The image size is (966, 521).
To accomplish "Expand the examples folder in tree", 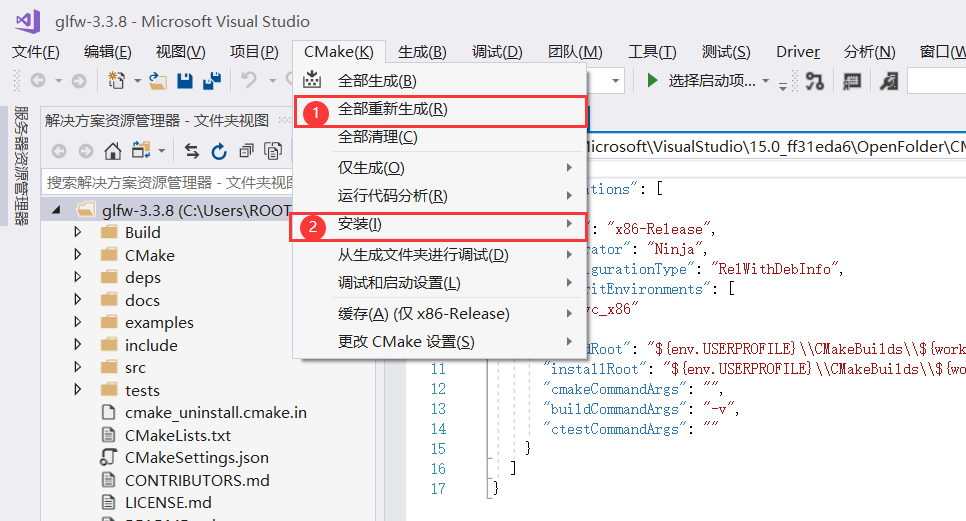I will point(78,322).
